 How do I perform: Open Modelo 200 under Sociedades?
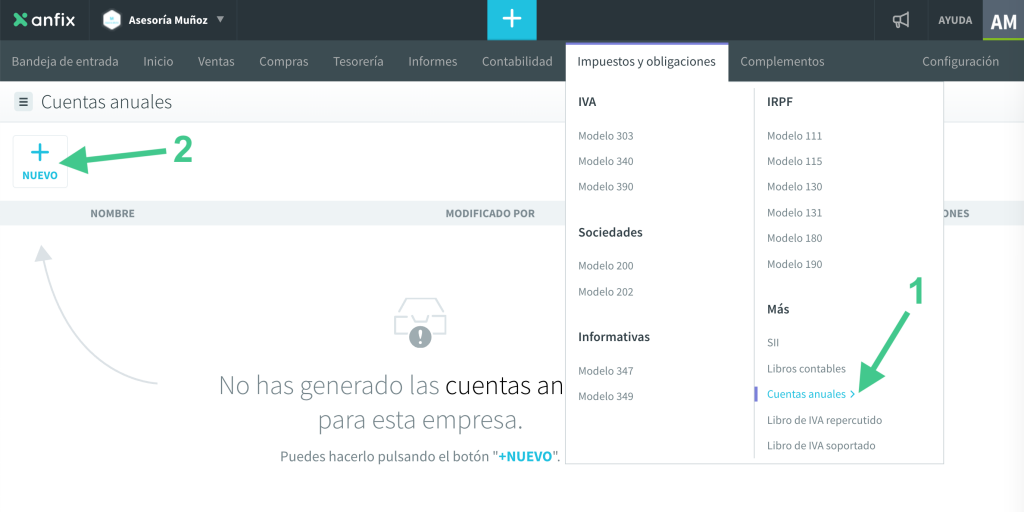(x=605, y=266)
